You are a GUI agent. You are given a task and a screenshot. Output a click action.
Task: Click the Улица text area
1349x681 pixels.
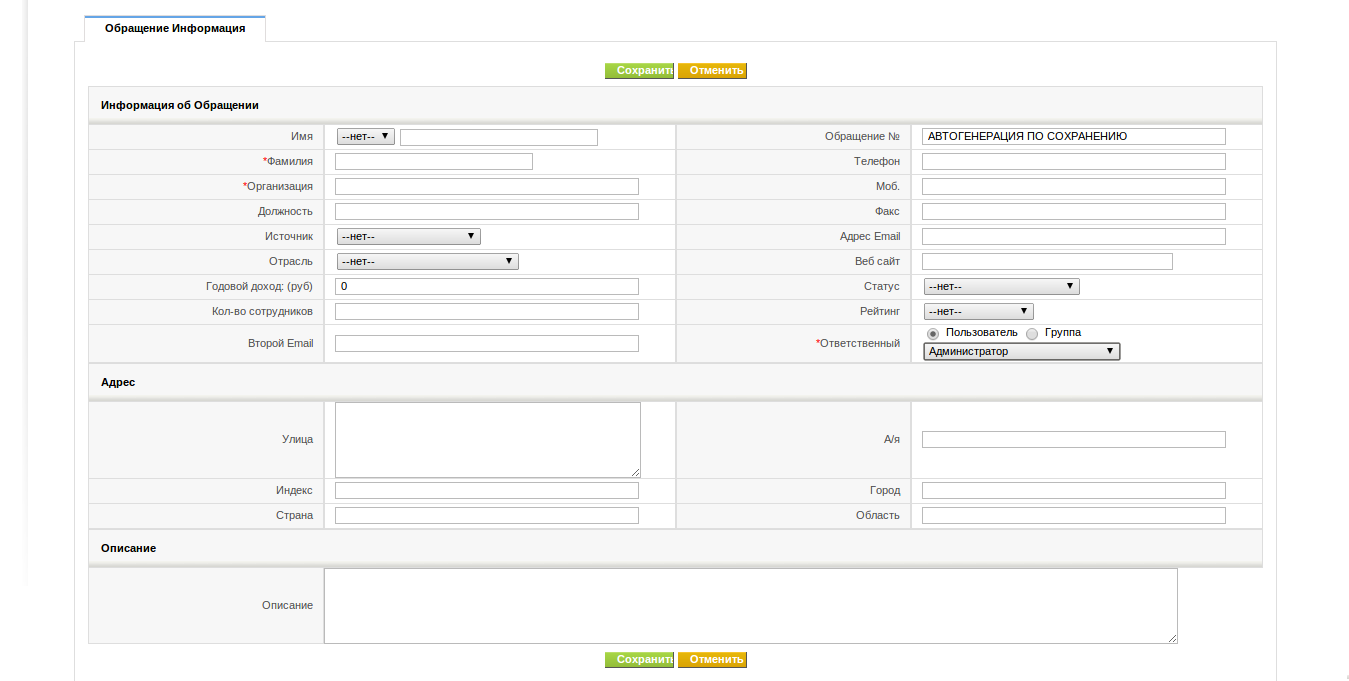(x=488, y=440)
